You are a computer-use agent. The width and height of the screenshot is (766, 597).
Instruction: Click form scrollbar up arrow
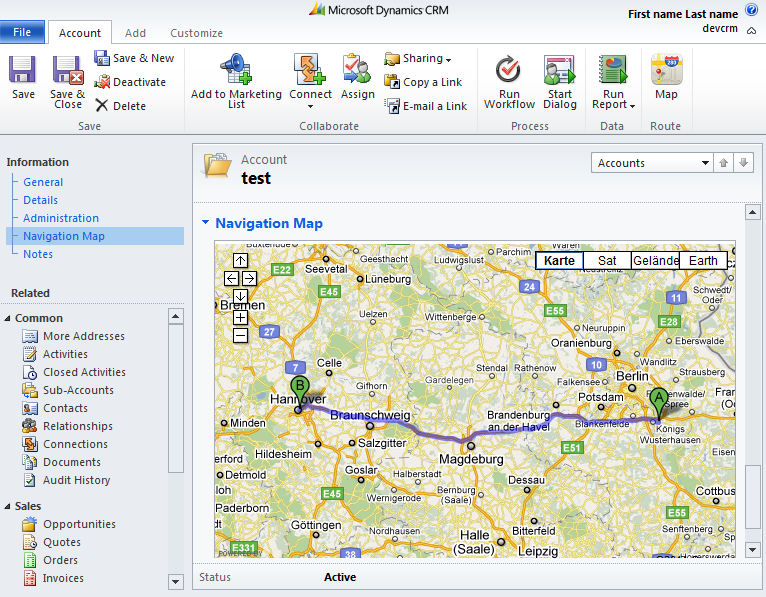click(x=752, y=213)
